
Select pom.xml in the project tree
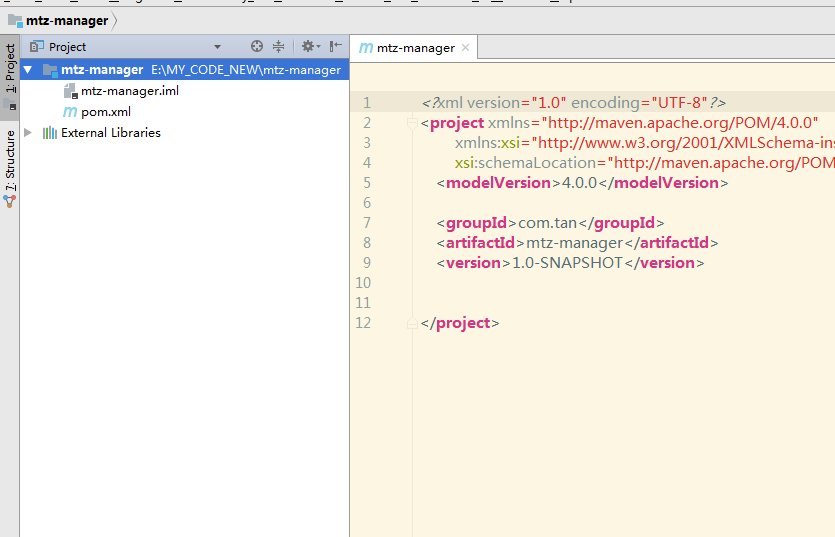106,112
